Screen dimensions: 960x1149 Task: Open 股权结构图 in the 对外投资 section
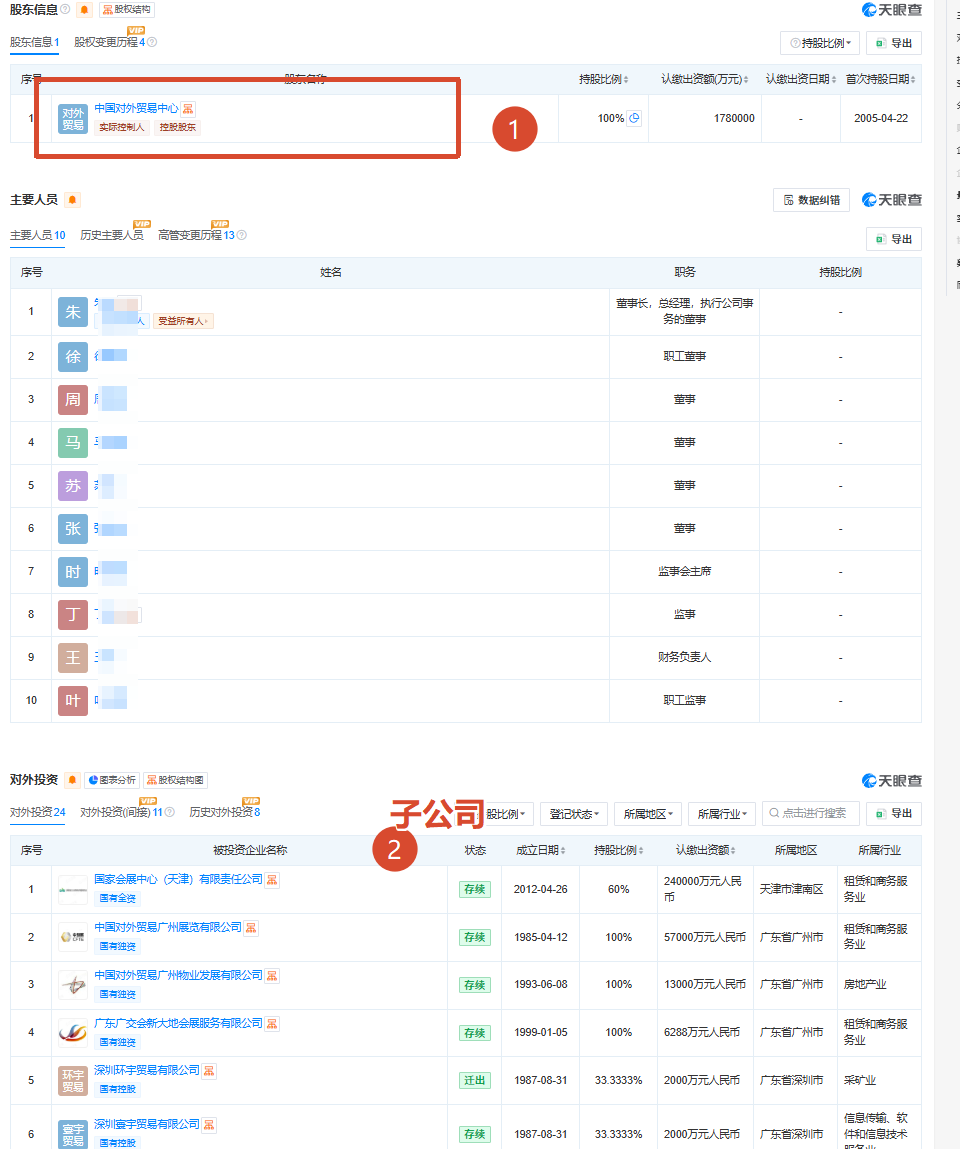[x=175, y=780]
